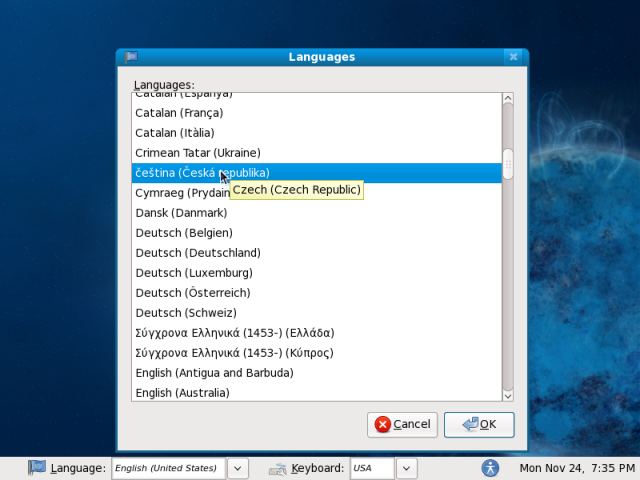640x480 pixels.
Task: Select English (Antigua and Barbuda) entry
Action: pyautogui.click(x=214, y=373)
